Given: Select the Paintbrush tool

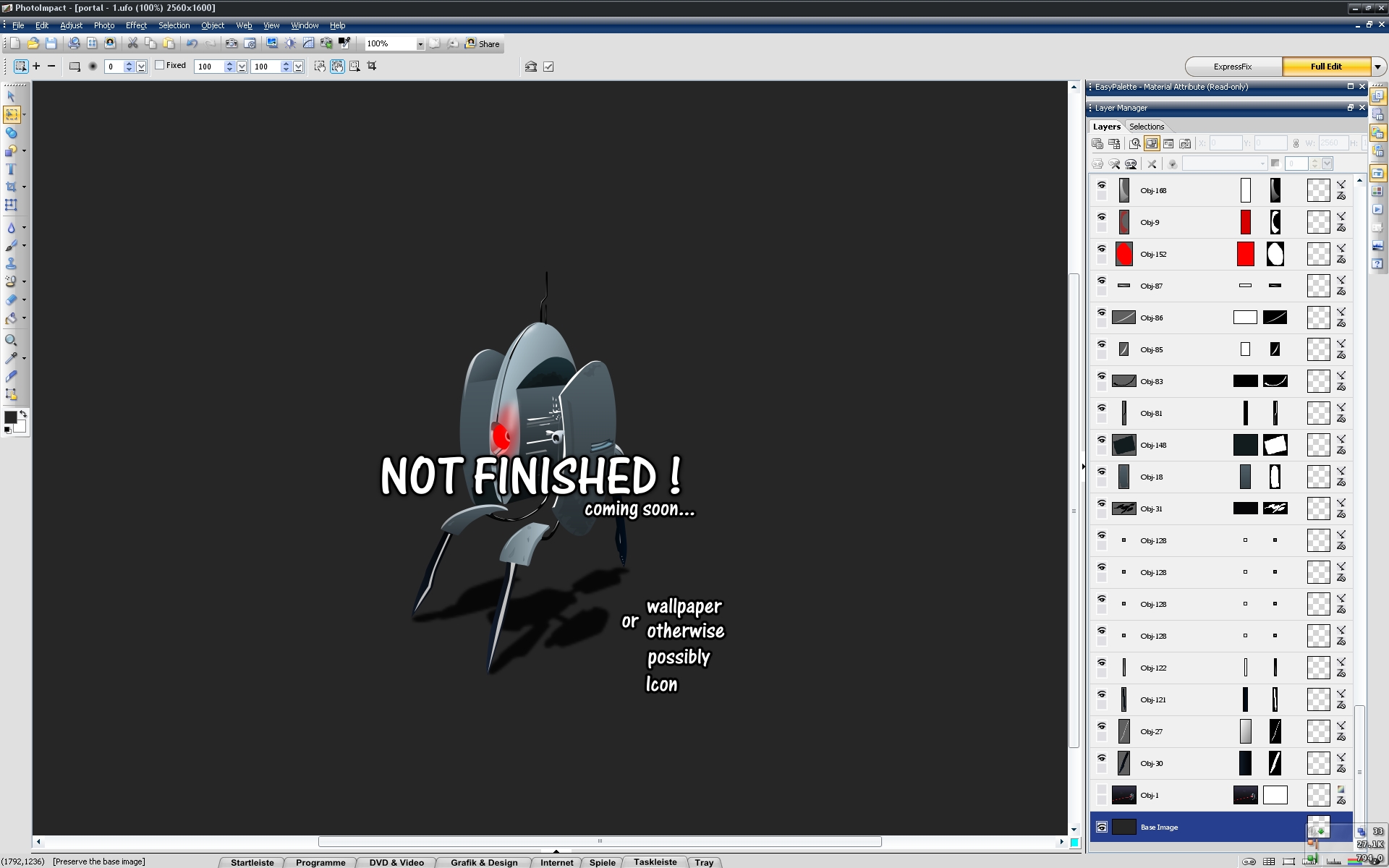Looking at the screenshot, I should [x=11, y=246].
